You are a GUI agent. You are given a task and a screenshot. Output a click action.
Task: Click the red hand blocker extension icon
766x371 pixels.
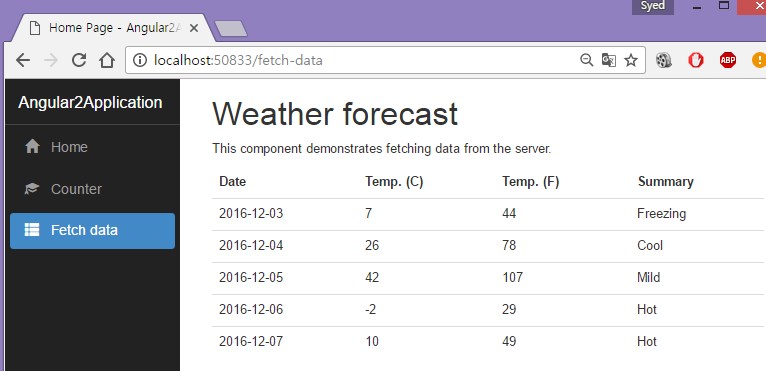(696, 60)
